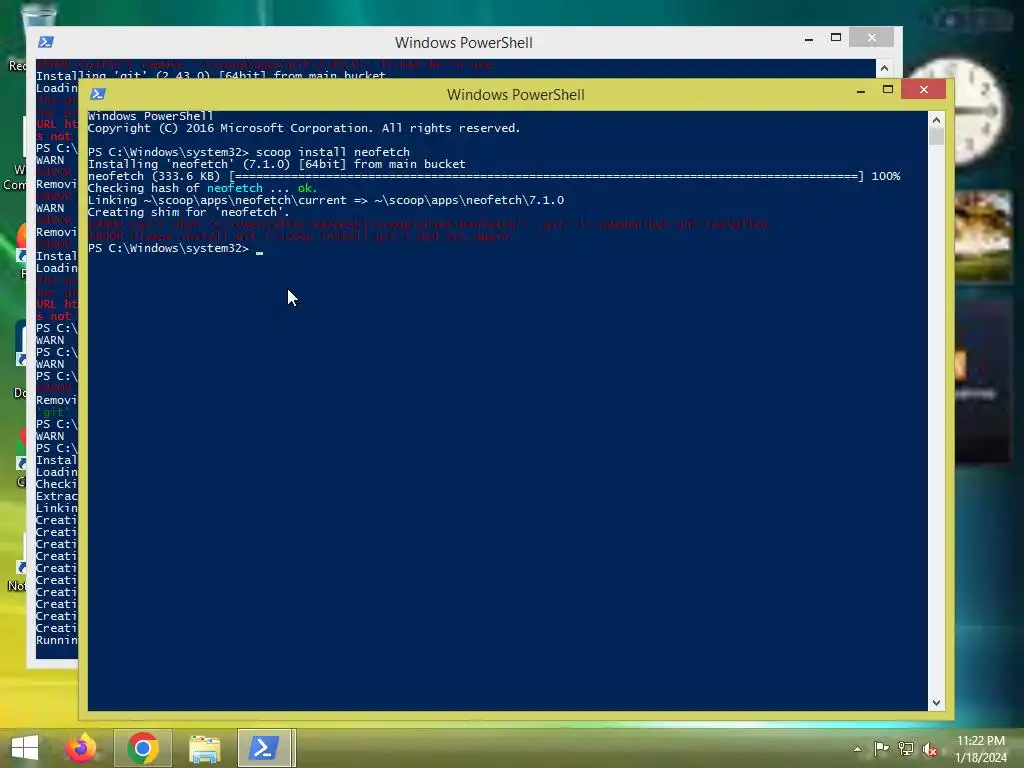Open the Action Center flag icon
1024x768 pixels.
click(x=881, y=748)
